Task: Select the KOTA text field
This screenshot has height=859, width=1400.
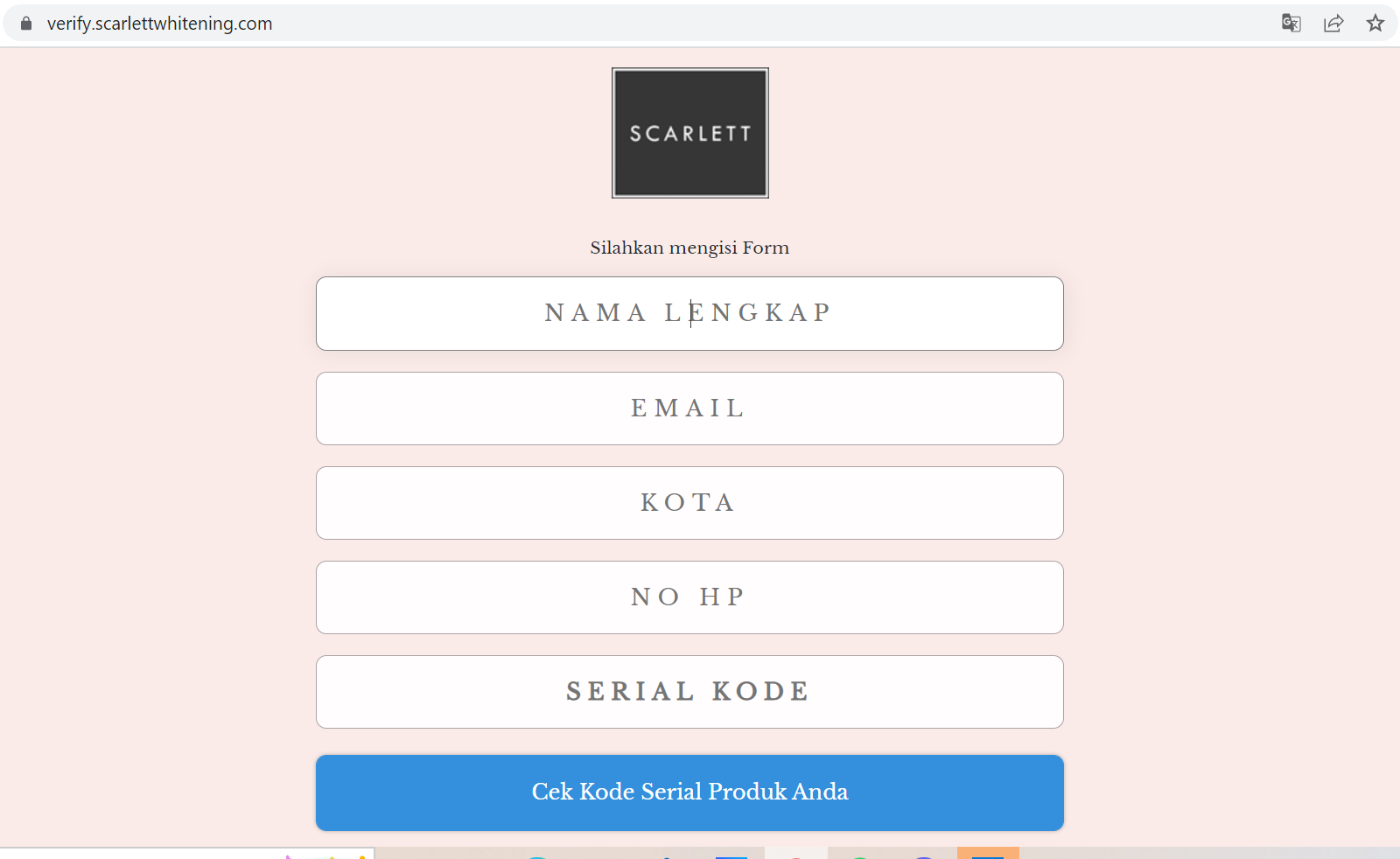Action: point(689,503)
